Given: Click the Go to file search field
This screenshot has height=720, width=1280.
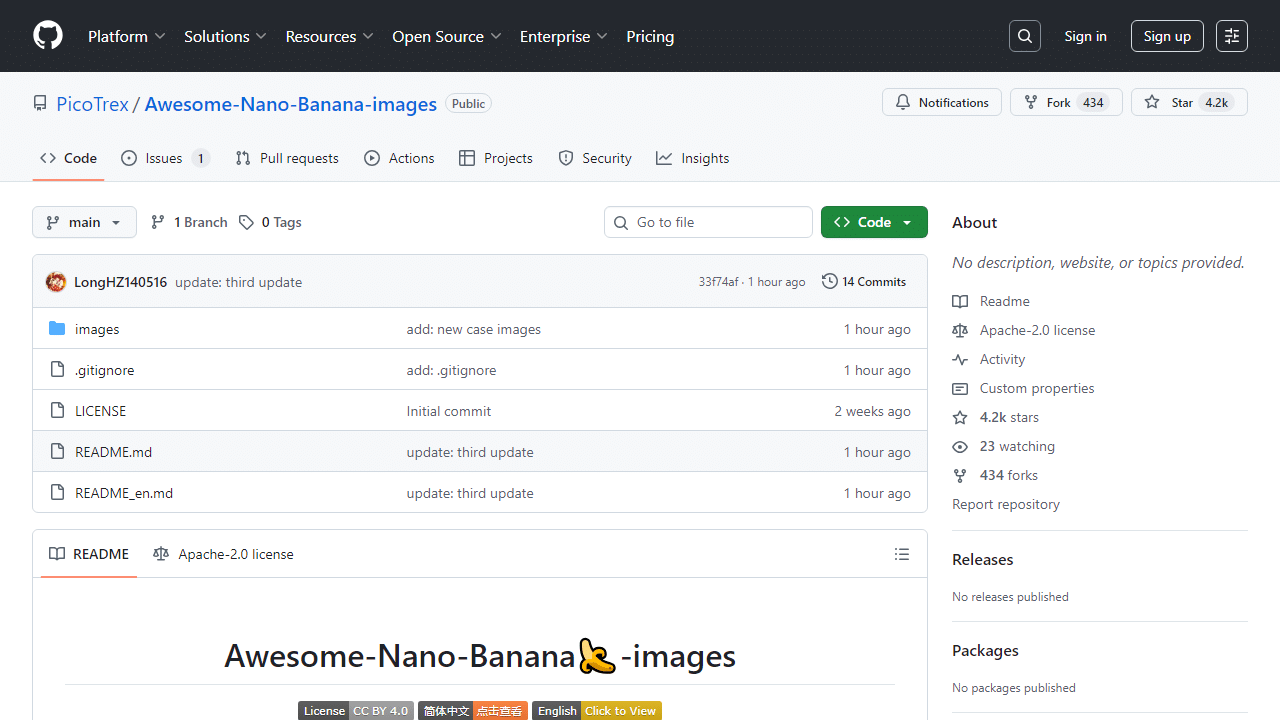Looking at the screenshot, I should click(708, 222).
